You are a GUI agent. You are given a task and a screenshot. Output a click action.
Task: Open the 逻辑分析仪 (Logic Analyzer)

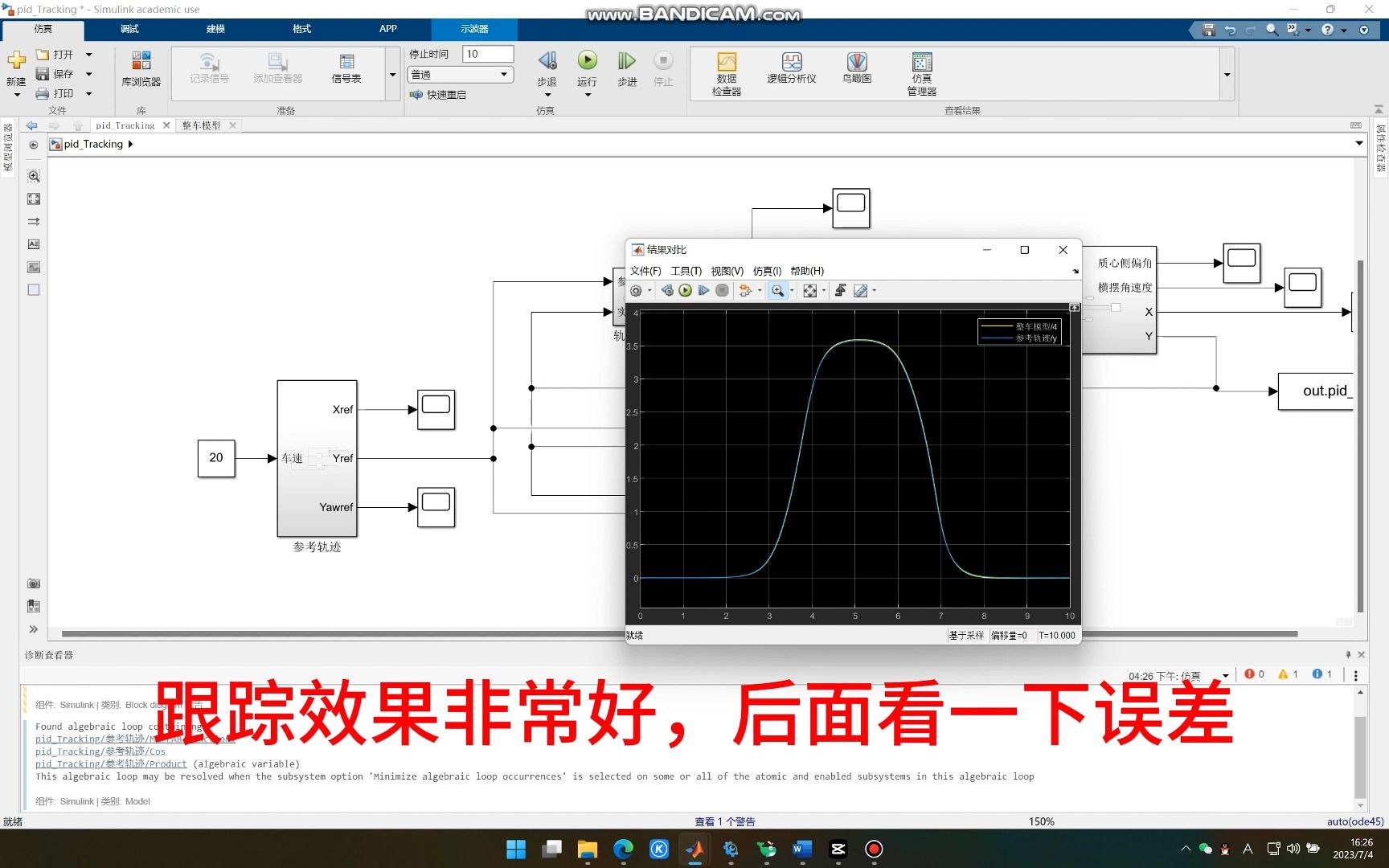pyautogui.click(x=792, y=72)
